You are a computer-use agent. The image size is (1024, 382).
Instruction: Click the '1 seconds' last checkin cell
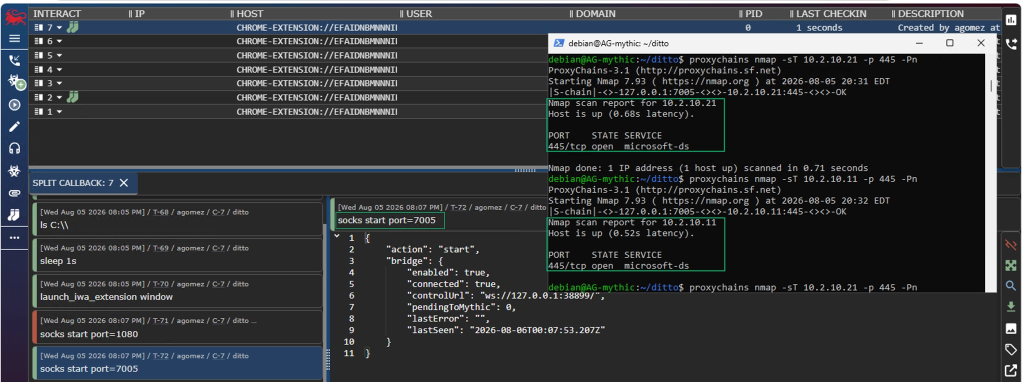[x=819, y=28]
